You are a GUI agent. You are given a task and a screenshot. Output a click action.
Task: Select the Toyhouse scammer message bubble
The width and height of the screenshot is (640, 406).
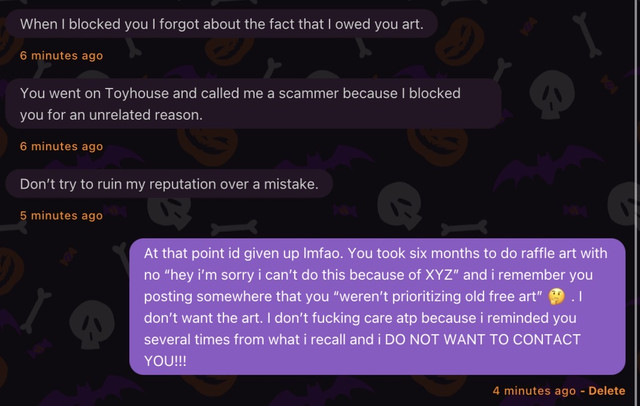coord(253,104)
